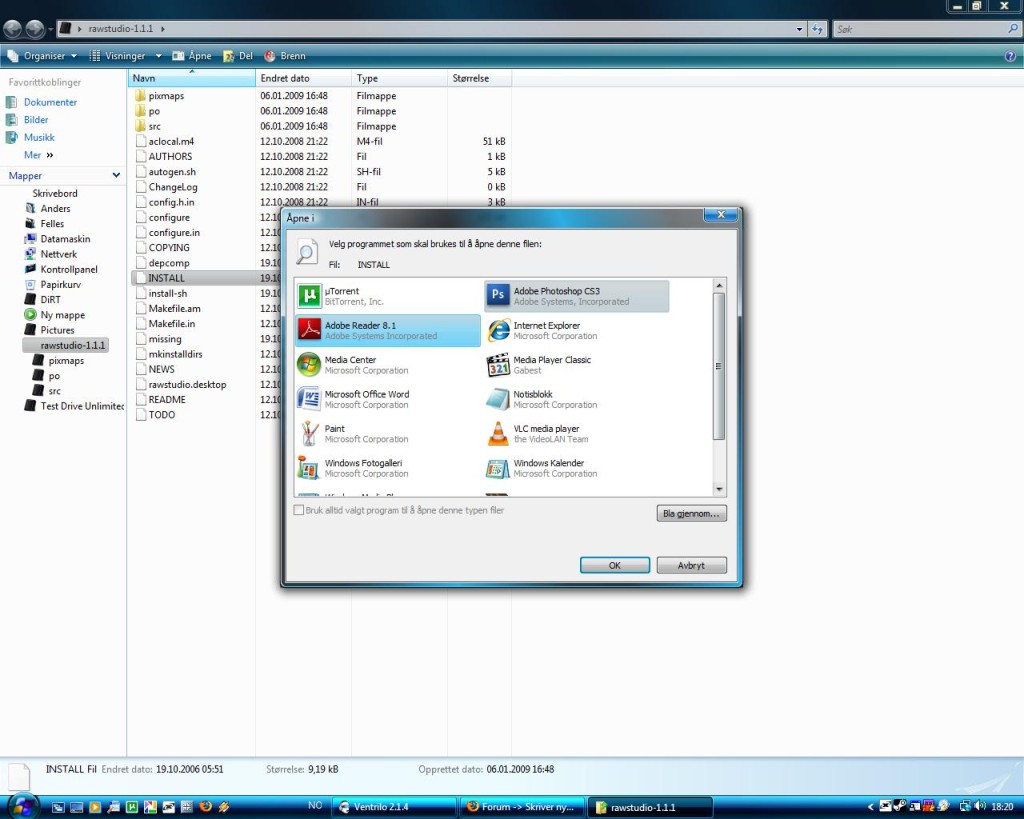Sort by the Størrelse column header
1024x819 pixels.
(479, 78)
